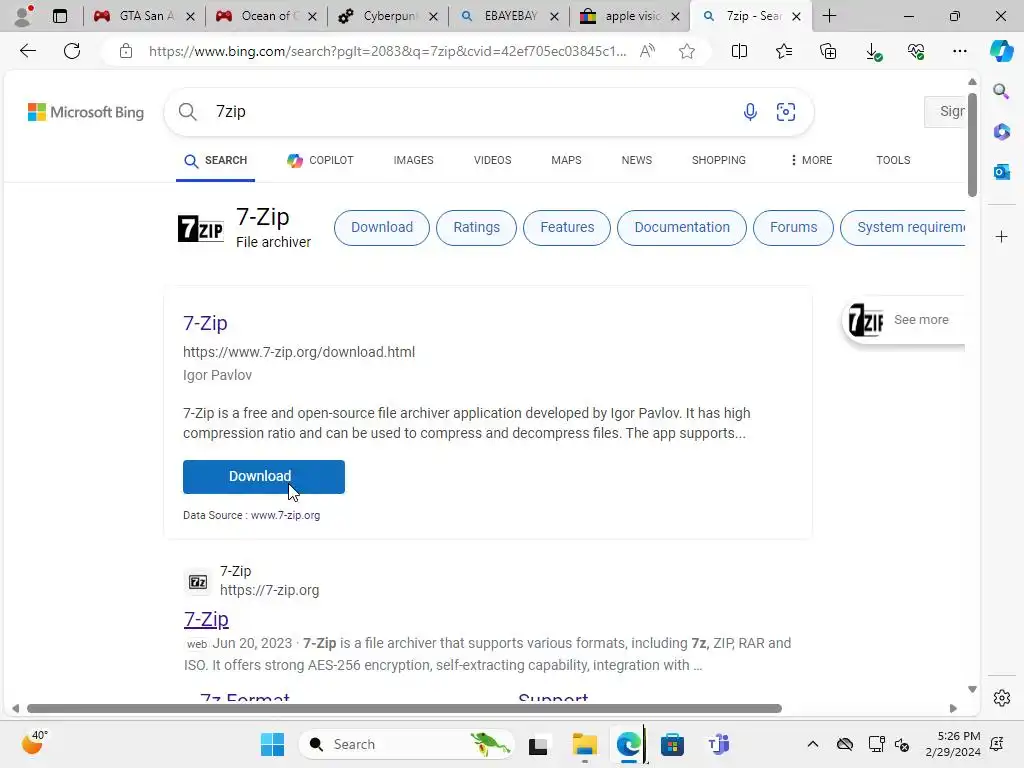Open the Windows Start menu

(272, 744)
